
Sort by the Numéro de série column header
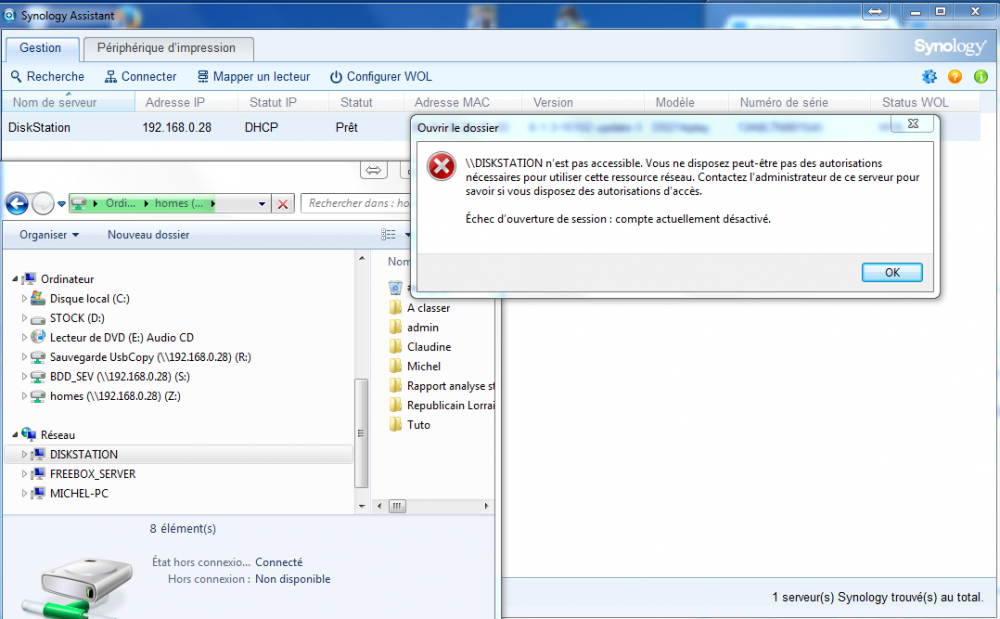click(800, 102)
